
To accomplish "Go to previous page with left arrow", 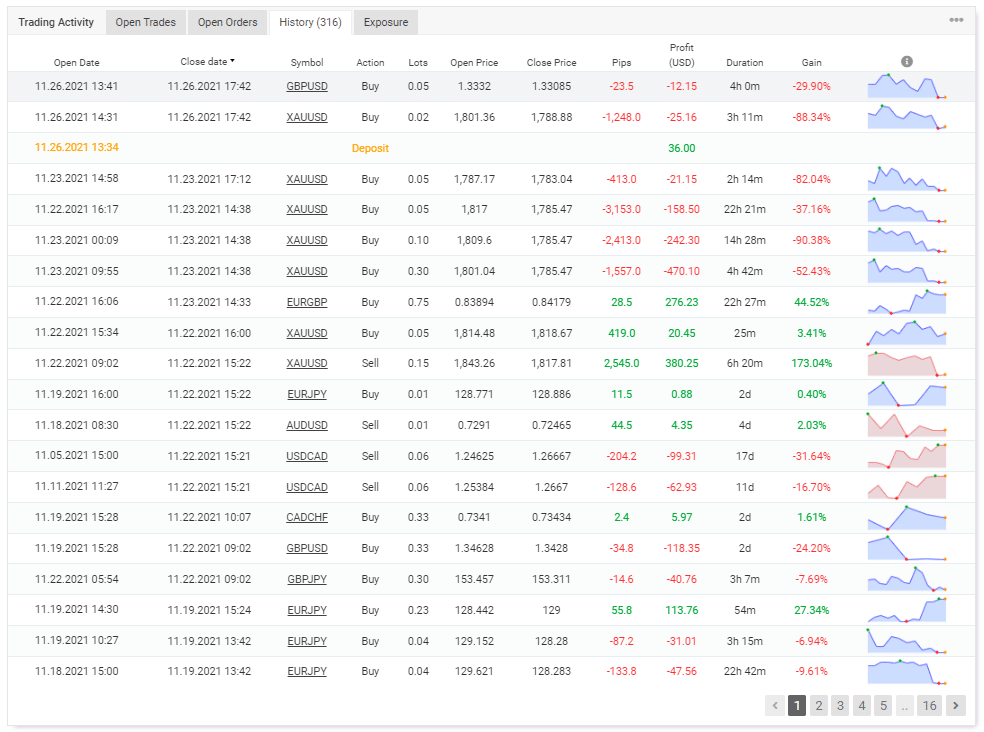I will [x=775, y=706].
